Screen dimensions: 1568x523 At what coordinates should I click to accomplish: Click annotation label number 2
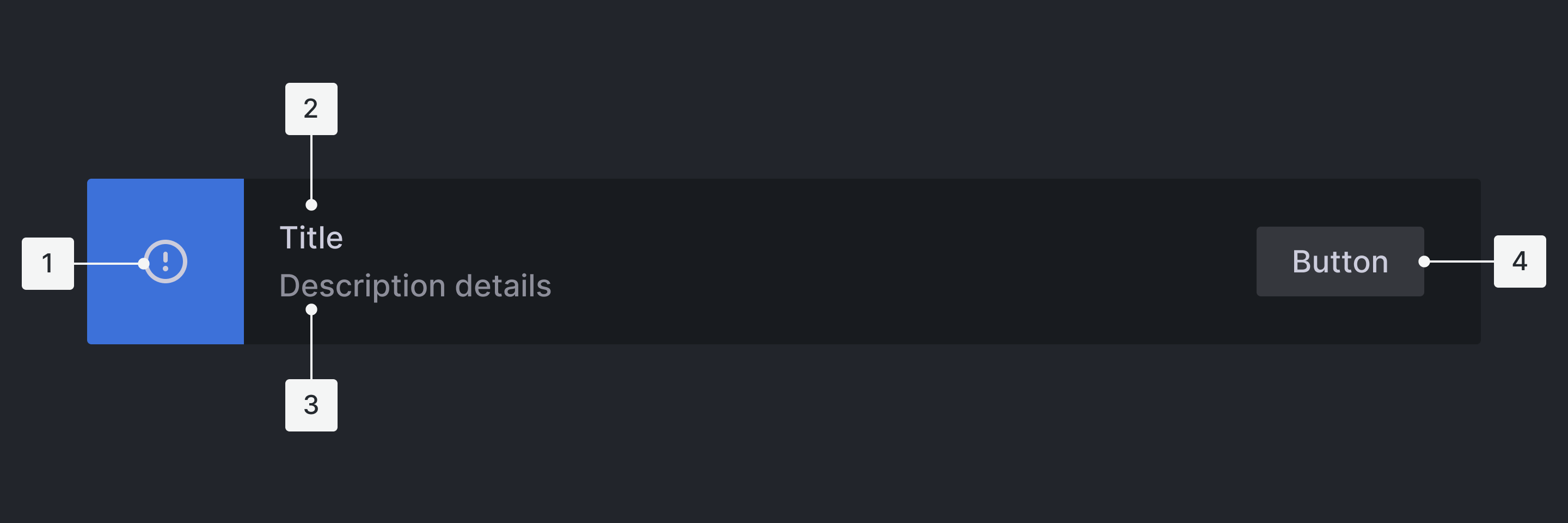click(x=311, y=109)
